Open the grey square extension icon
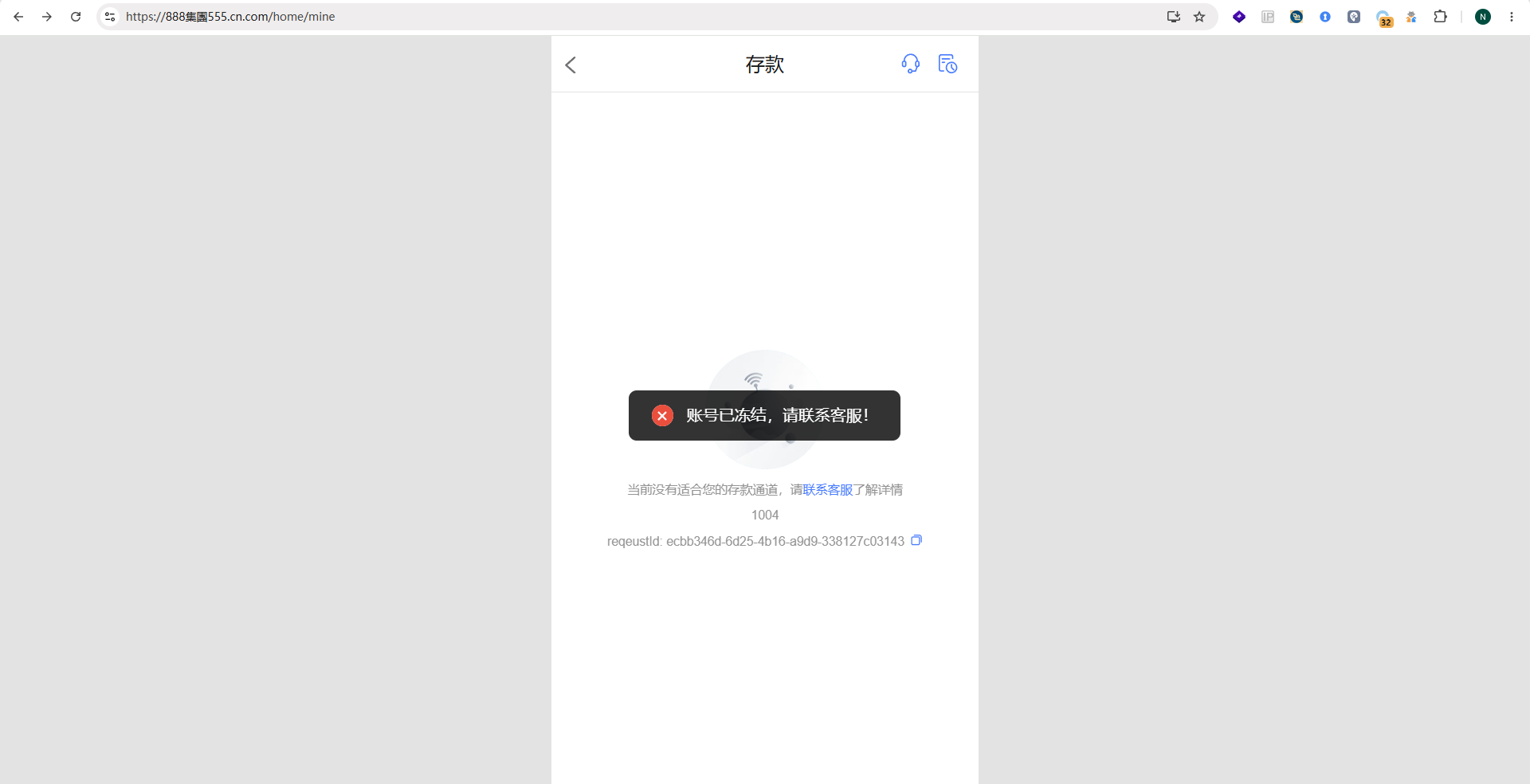Image resolution: width=1530 pixels, height=784 pixels. point(1354,17)
